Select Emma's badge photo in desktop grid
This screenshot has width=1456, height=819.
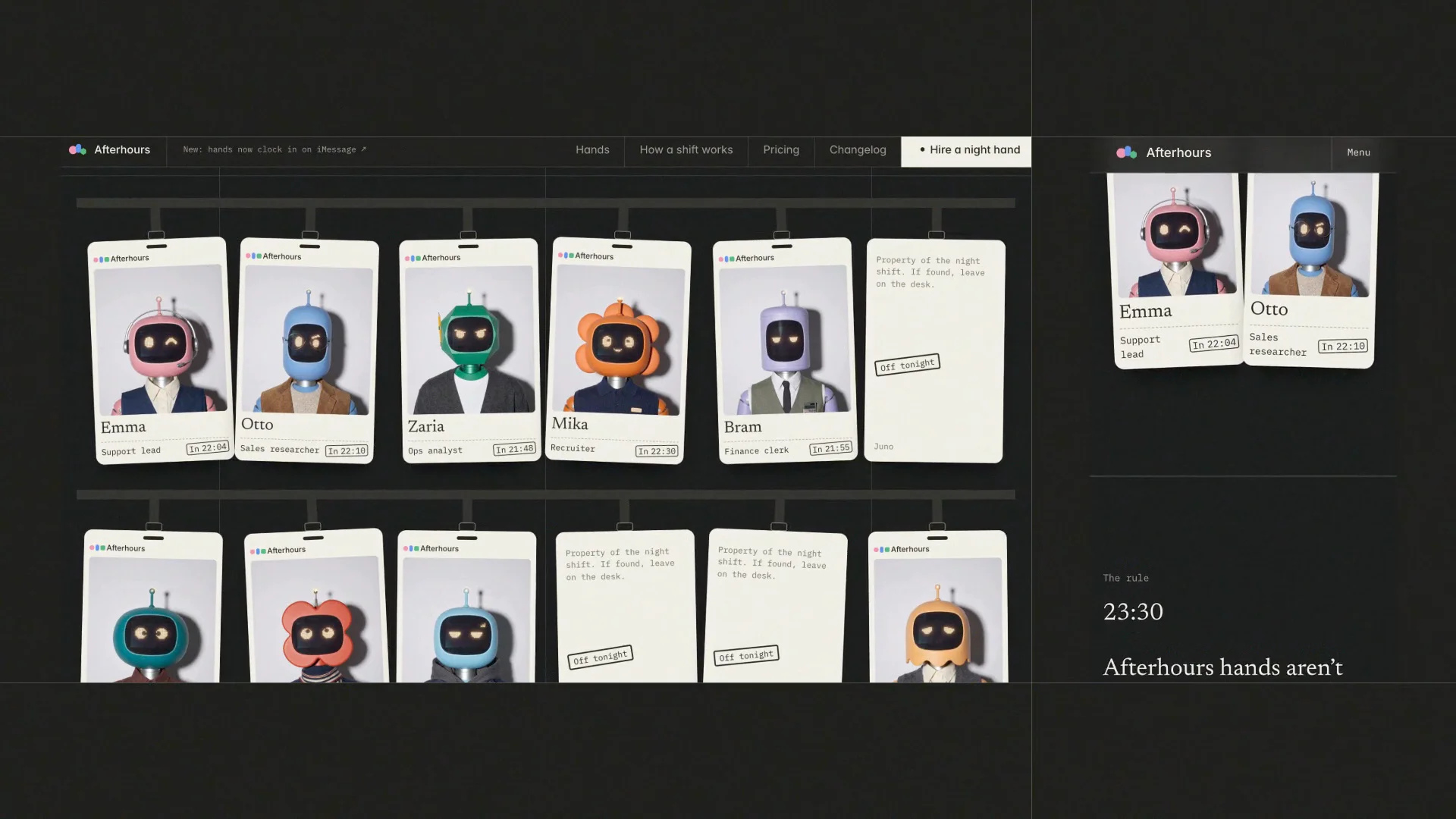tap(160, 339)
